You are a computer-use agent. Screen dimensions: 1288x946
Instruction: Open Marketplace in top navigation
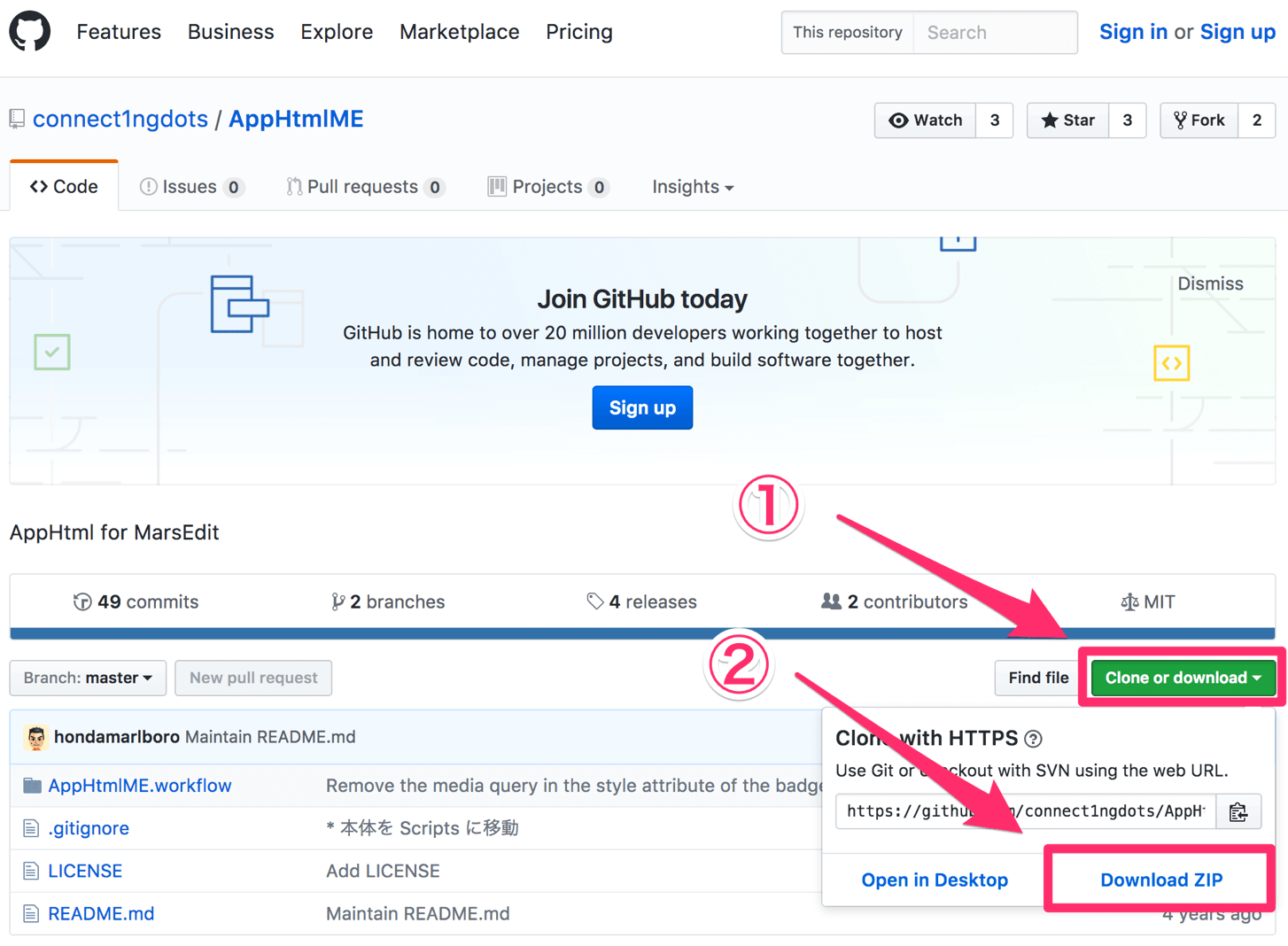click(459, 32)
